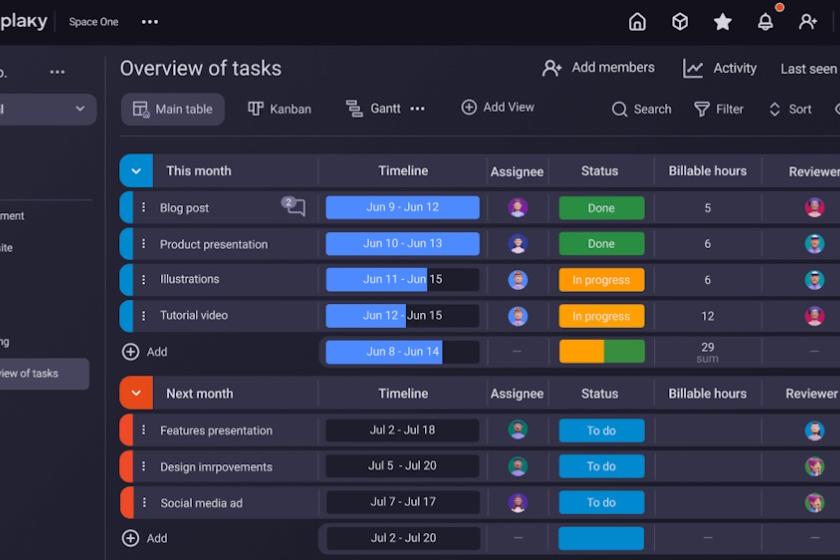The height and width of the screenshot is (560, 840).
Task: Click assignee avatar for Features presentation
Action: (x=518, y=430)
